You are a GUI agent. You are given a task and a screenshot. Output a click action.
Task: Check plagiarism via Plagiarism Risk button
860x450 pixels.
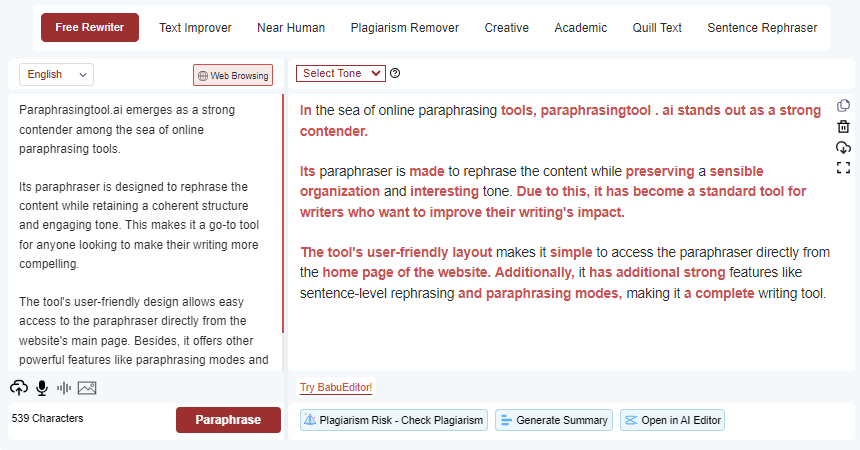click(x=394, y=420)
